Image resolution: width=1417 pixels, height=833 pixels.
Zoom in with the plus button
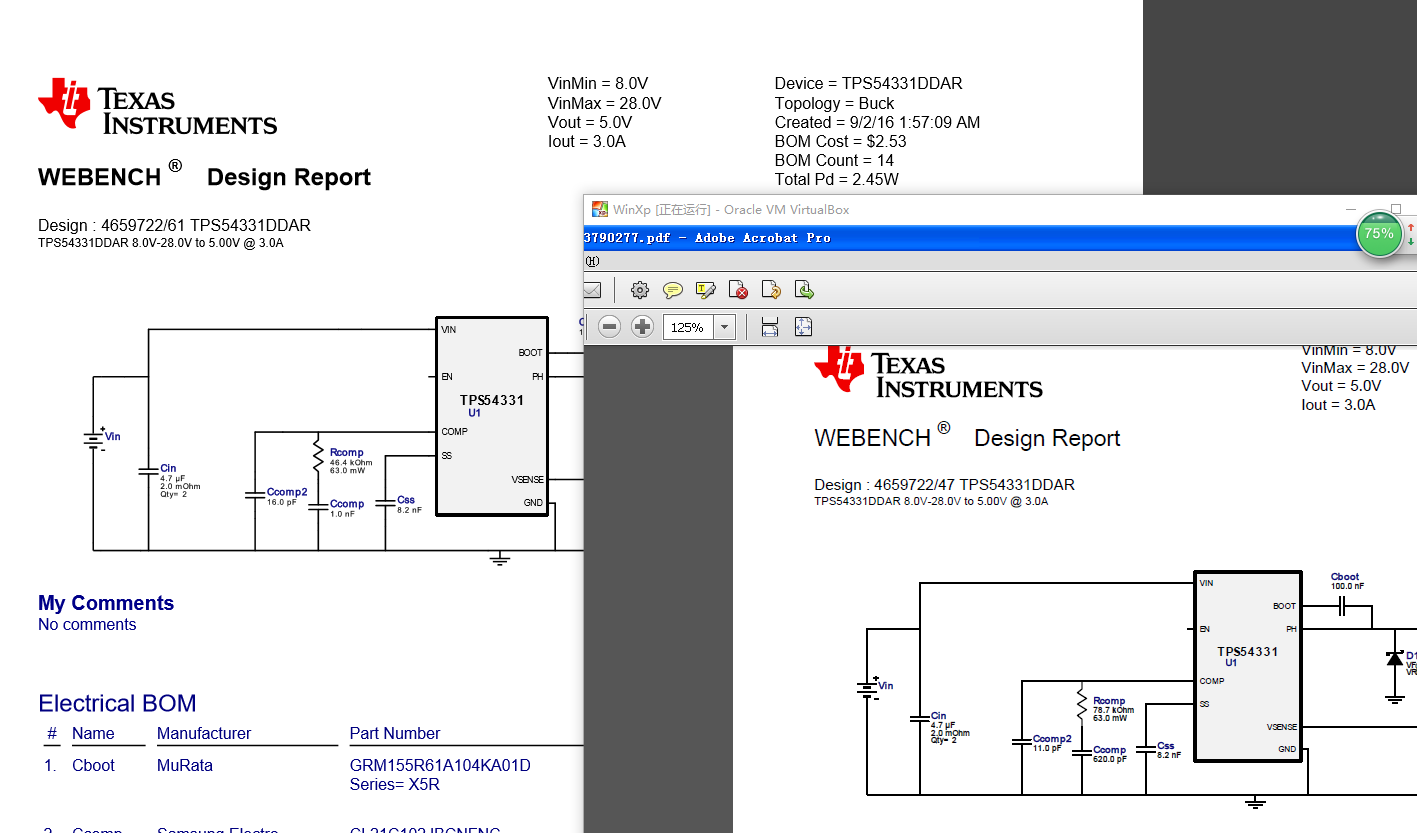click(643, 327)
